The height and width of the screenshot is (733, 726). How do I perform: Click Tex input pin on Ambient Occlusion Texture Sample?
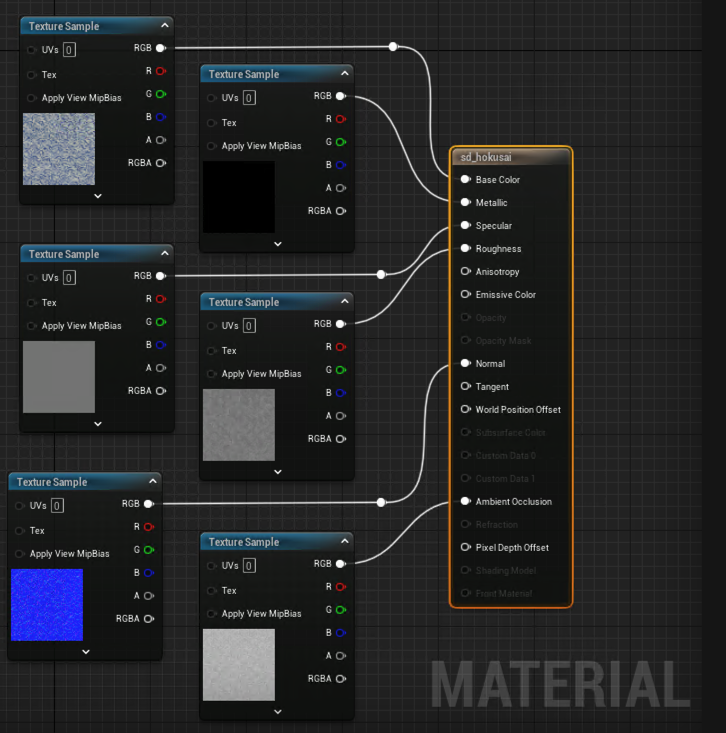[211, 590]
